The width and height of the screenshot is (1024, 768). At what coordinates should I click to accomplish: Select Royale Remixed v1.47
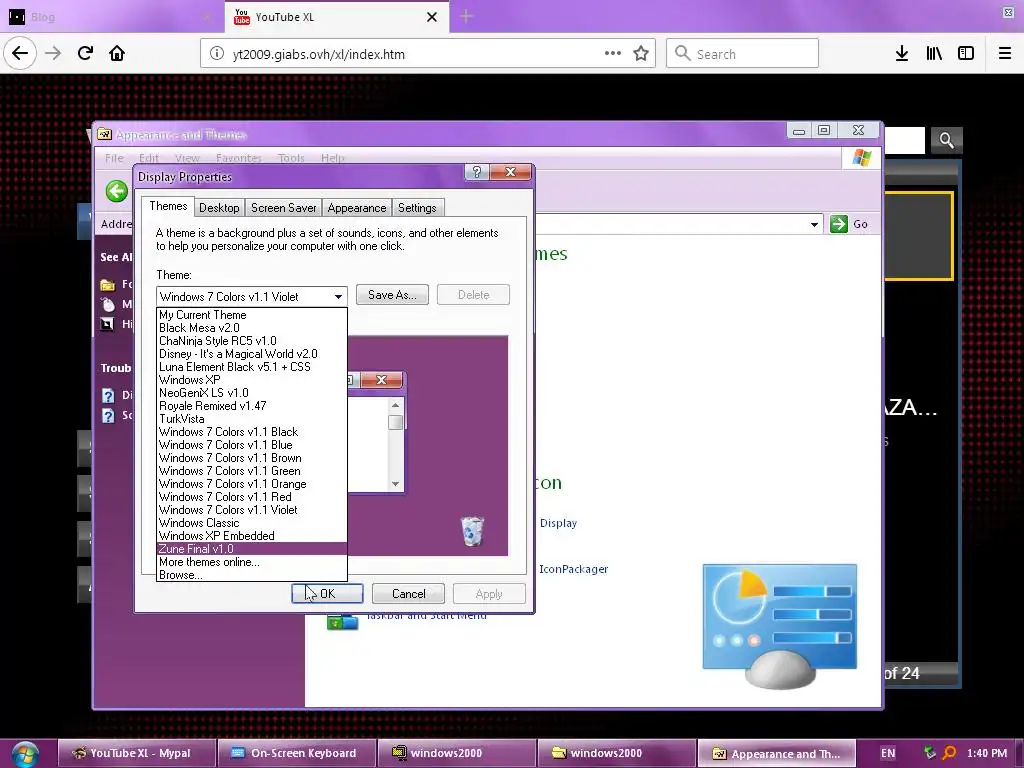click(x=252, y=406)
